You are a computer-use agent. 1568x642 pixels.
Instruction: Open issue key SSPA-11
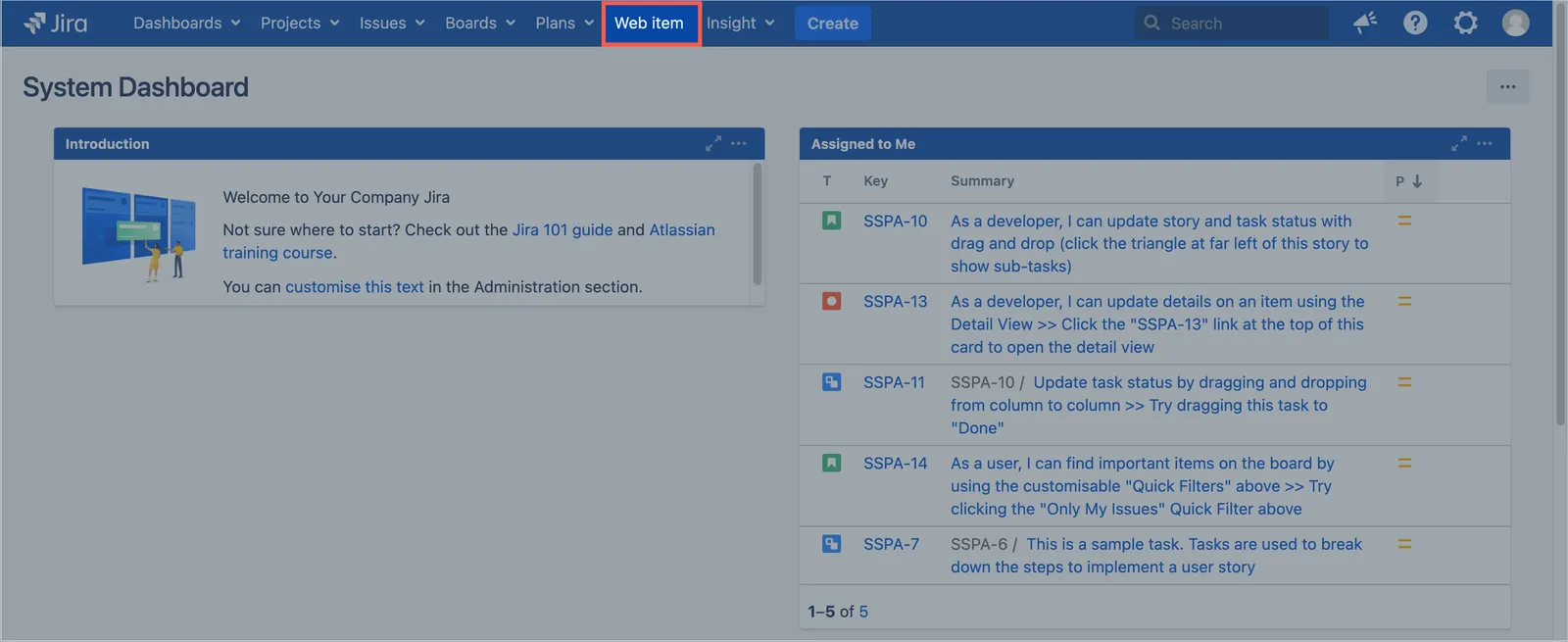[x=894, y=382]
